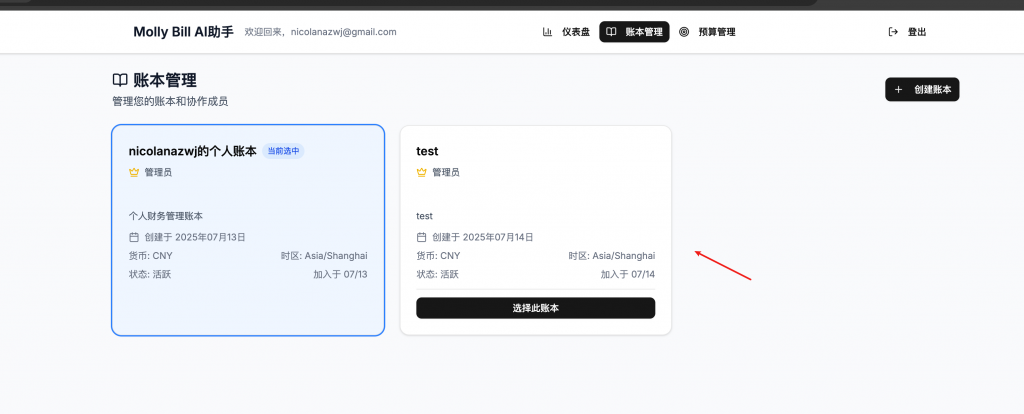The height and width of the screenshot is (414, 1024).
Task: Select the nicolanazwj的个人账本 card title
Action: (192, 151)
